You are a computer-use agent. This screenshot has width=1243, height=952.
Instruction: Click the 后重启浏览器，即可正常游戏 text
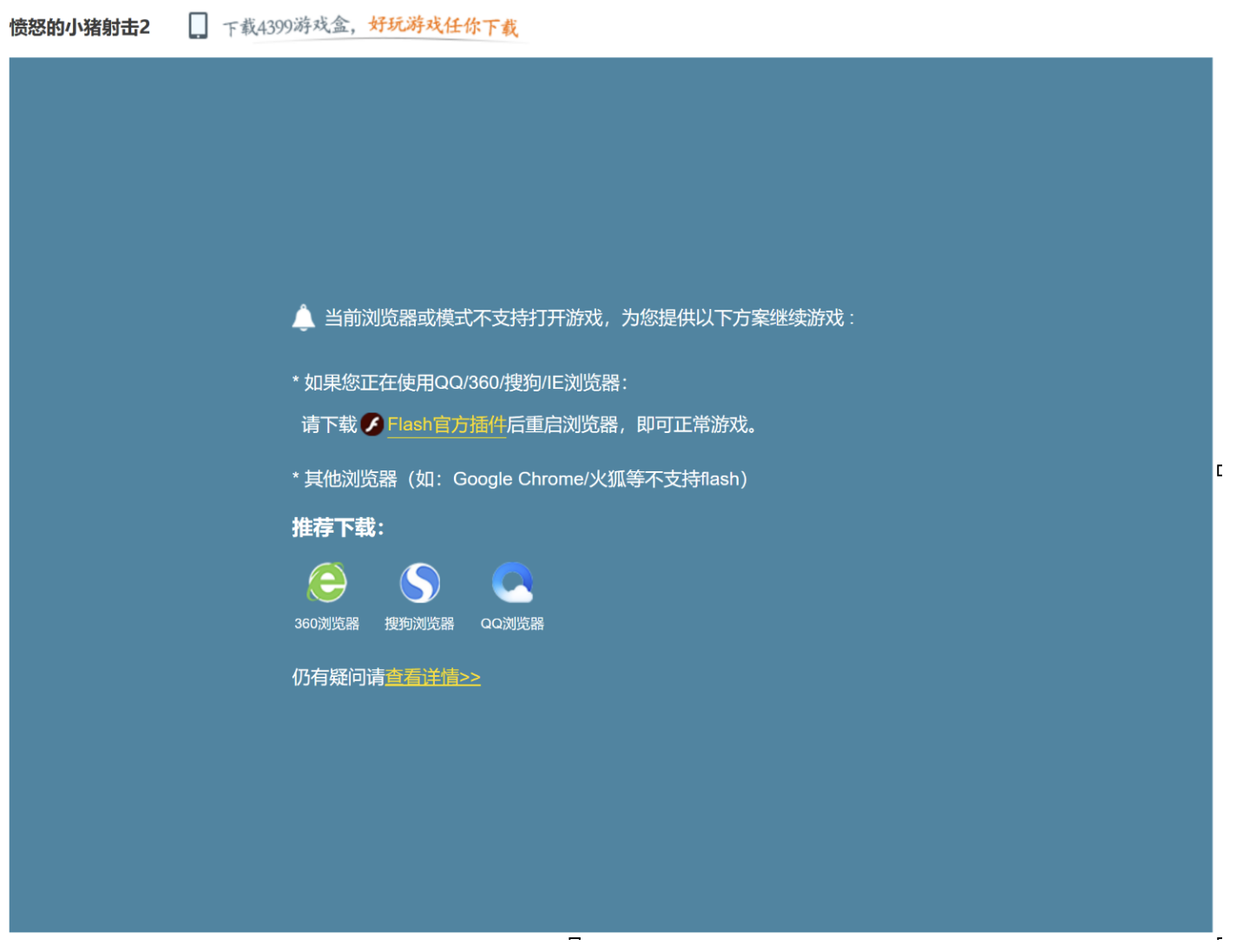pyautogui.click(x=632, y=424)
